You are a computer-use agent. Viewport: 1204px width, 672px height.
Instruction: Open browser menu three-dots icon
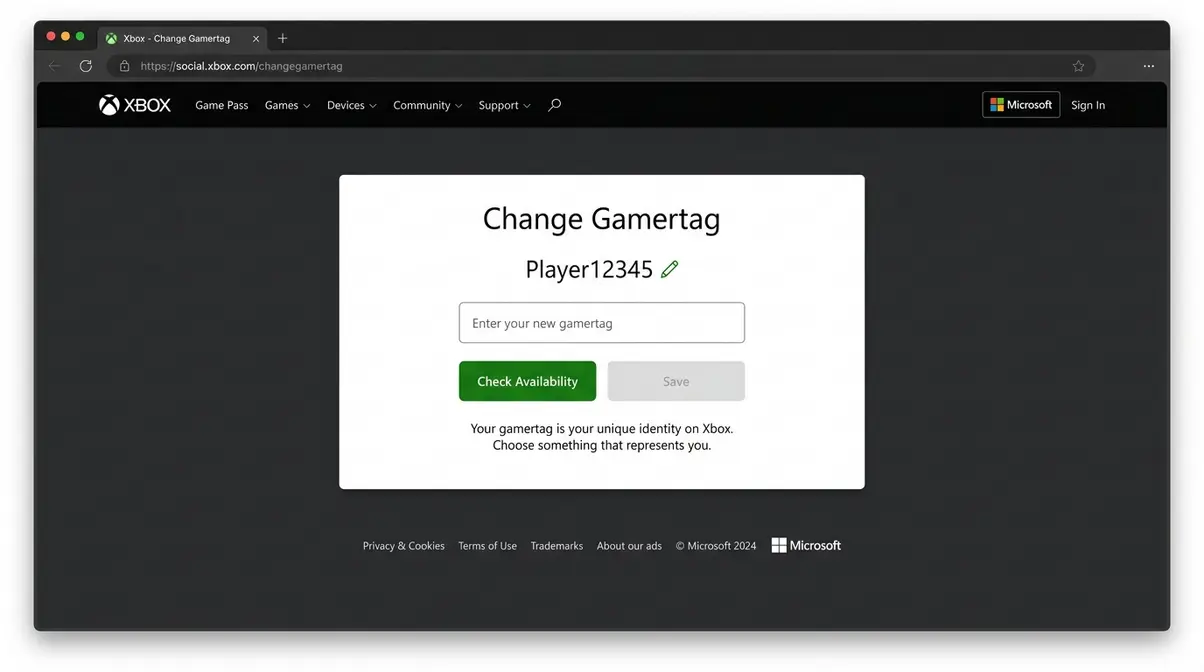1149,66
